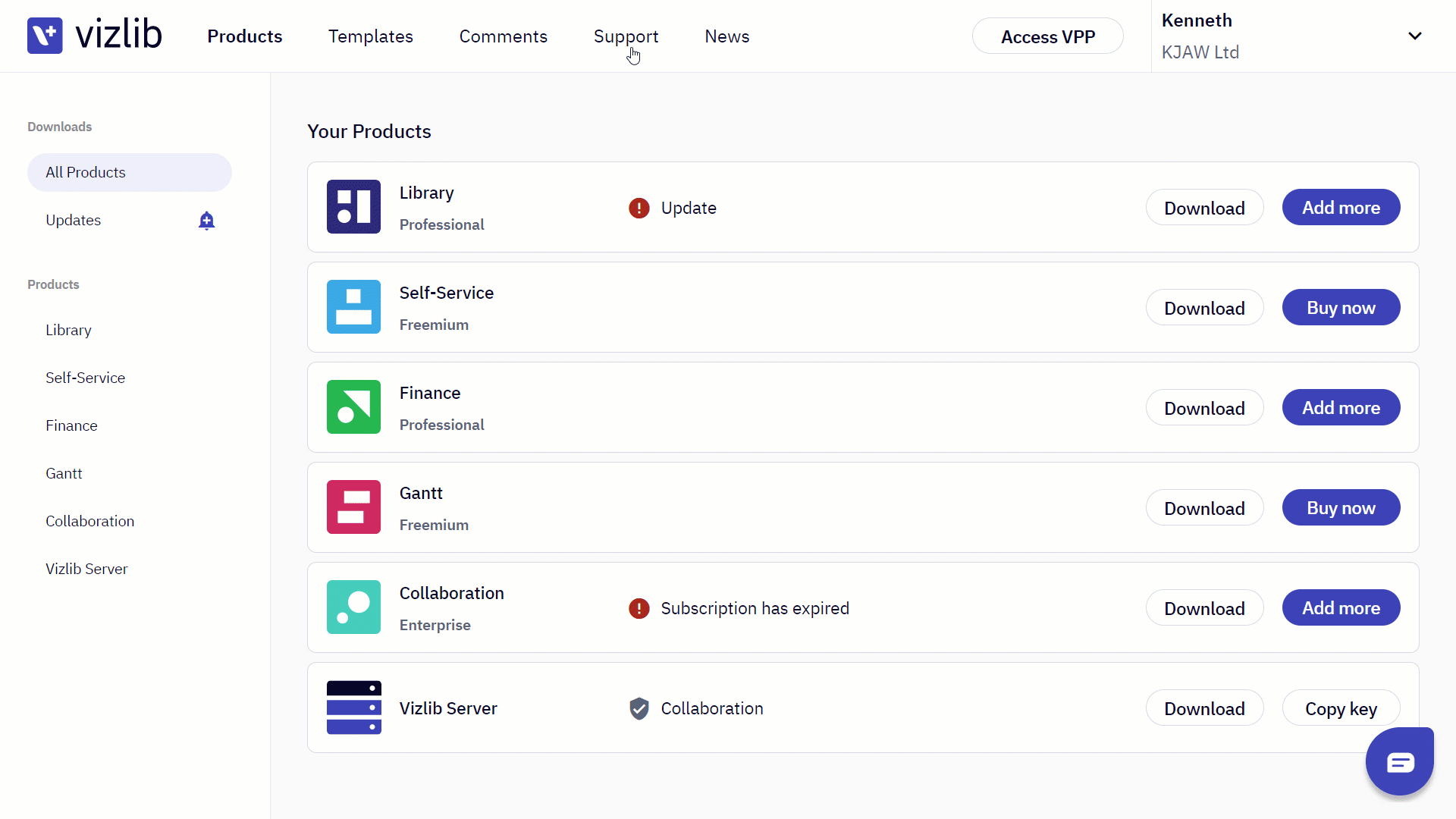Click Buy now for Self-Service
Image resolution: width=1456 pixels, height=819 pixels.
[x=1341, y=308]
